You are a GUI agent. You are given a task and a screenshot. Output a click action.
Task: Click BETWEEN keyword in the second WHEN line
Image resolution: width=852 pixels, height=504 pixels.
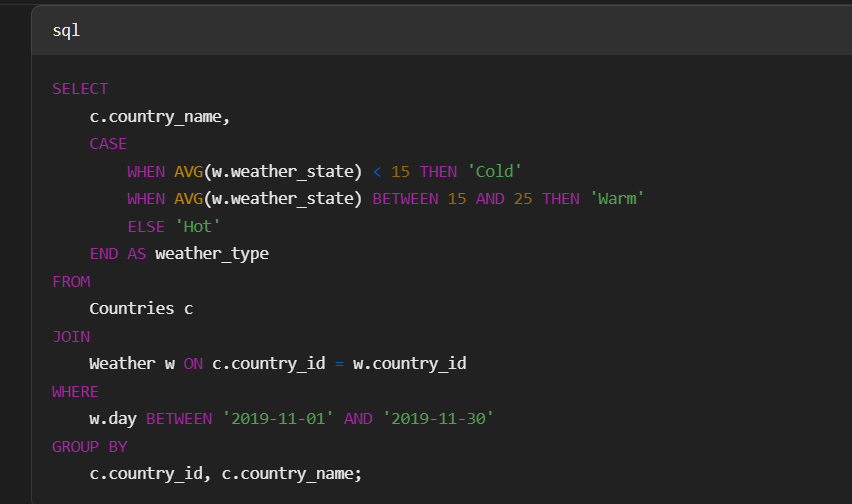point(405,199)
